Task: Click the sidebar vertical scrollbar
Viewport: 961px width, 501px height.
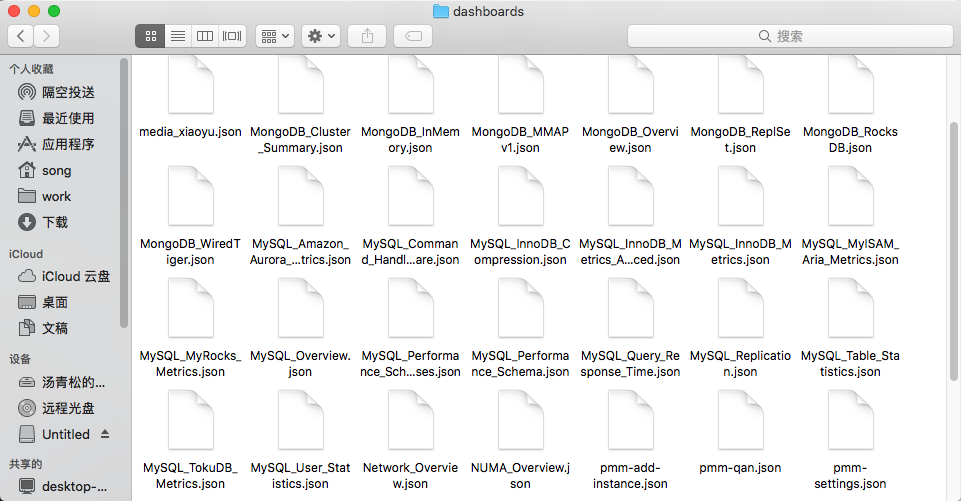Action: pos(124,193)
